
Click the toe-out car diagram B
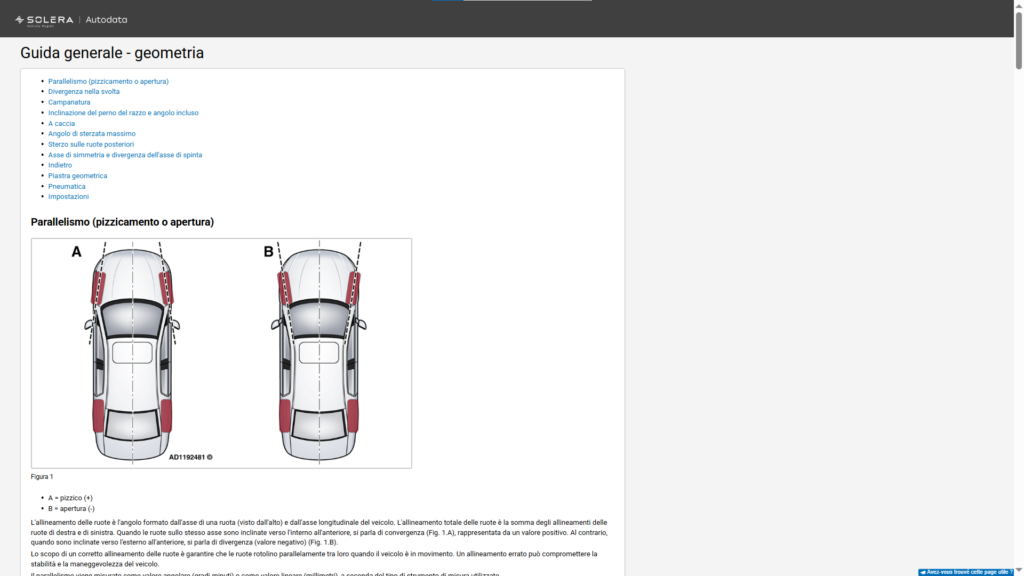point(319,353)
